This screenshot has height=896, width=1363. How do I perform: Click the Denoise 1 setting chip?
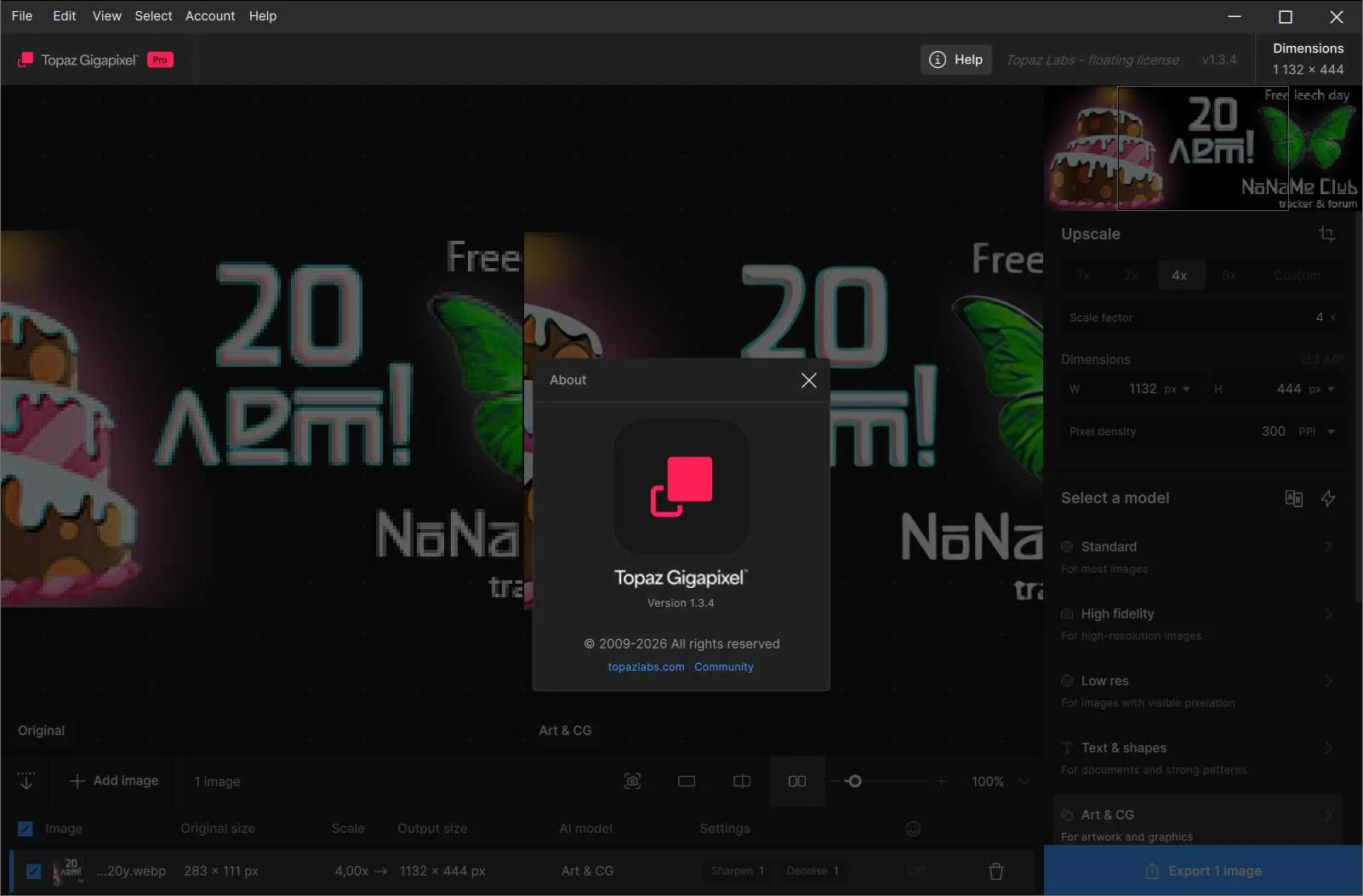(813, 870)
